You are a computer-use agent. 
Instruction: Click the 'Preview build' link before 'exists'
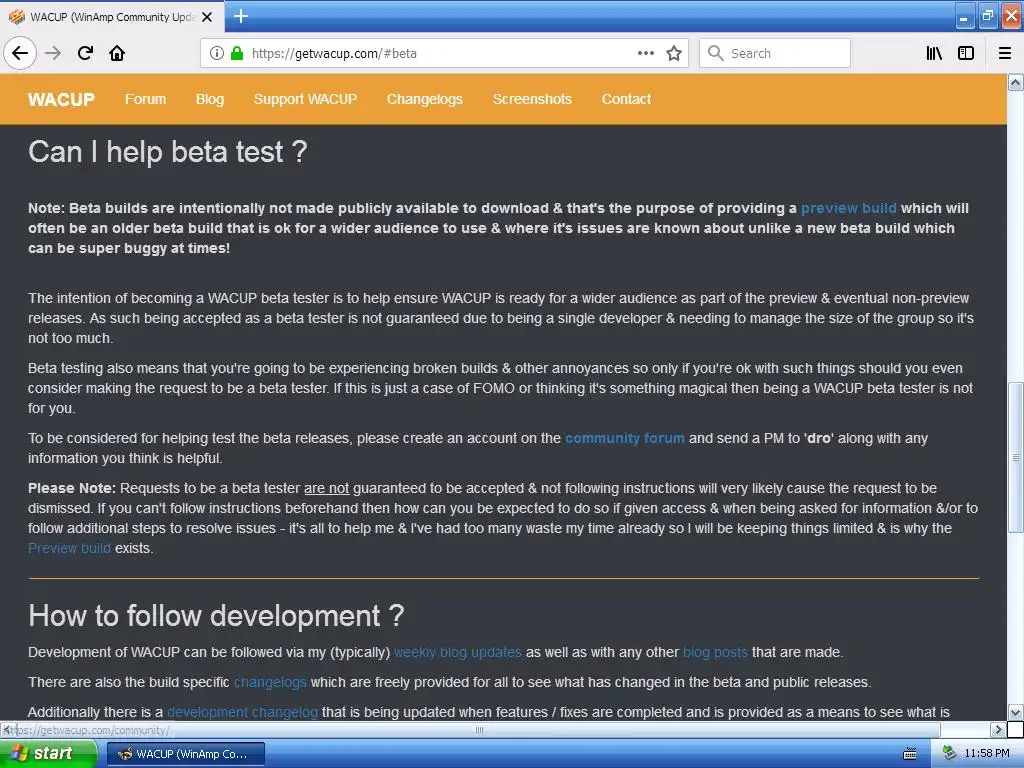tap(69, 549)
